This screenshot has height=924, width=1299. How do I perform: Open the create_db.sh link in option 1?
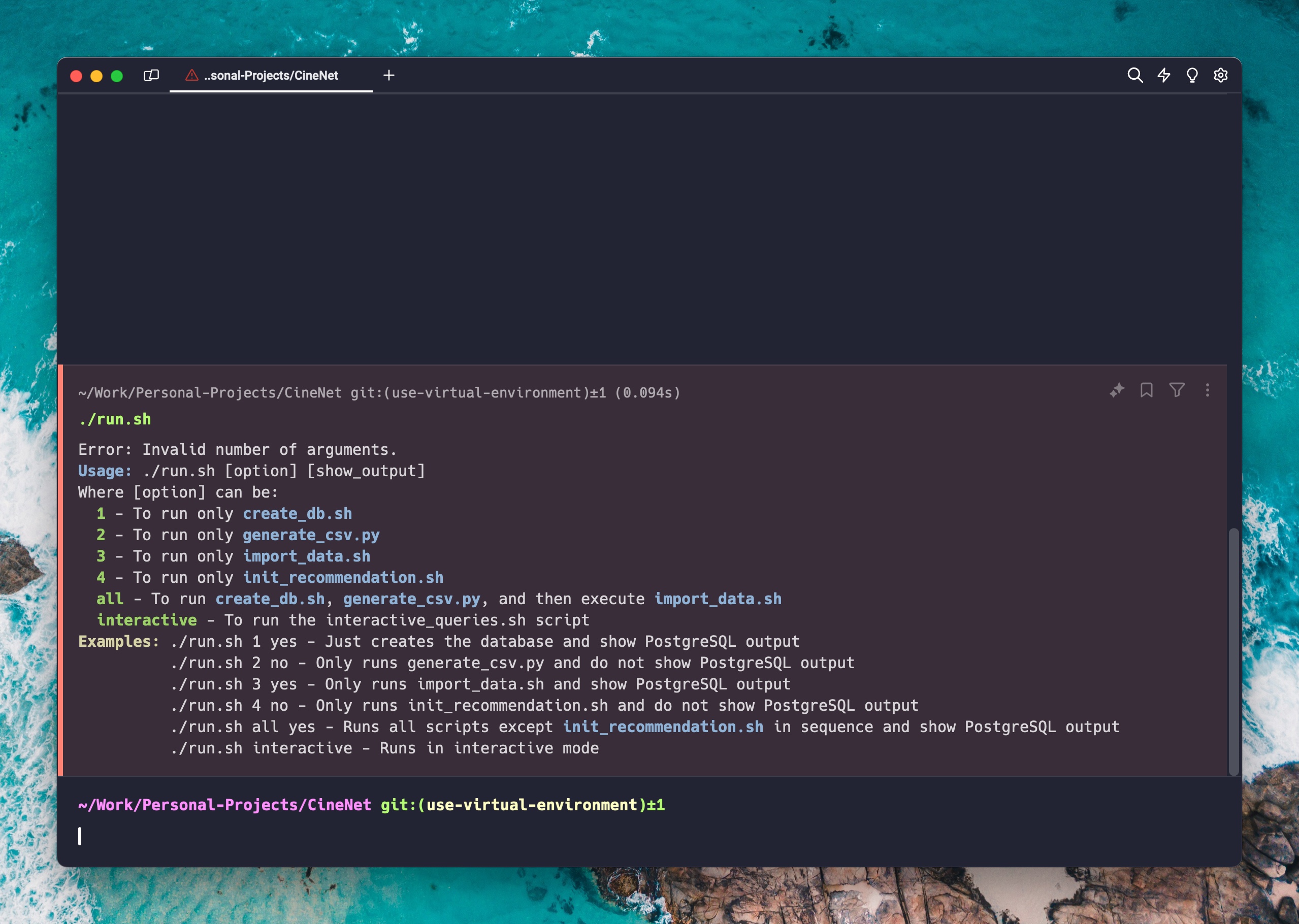click(x=297, y=514)
